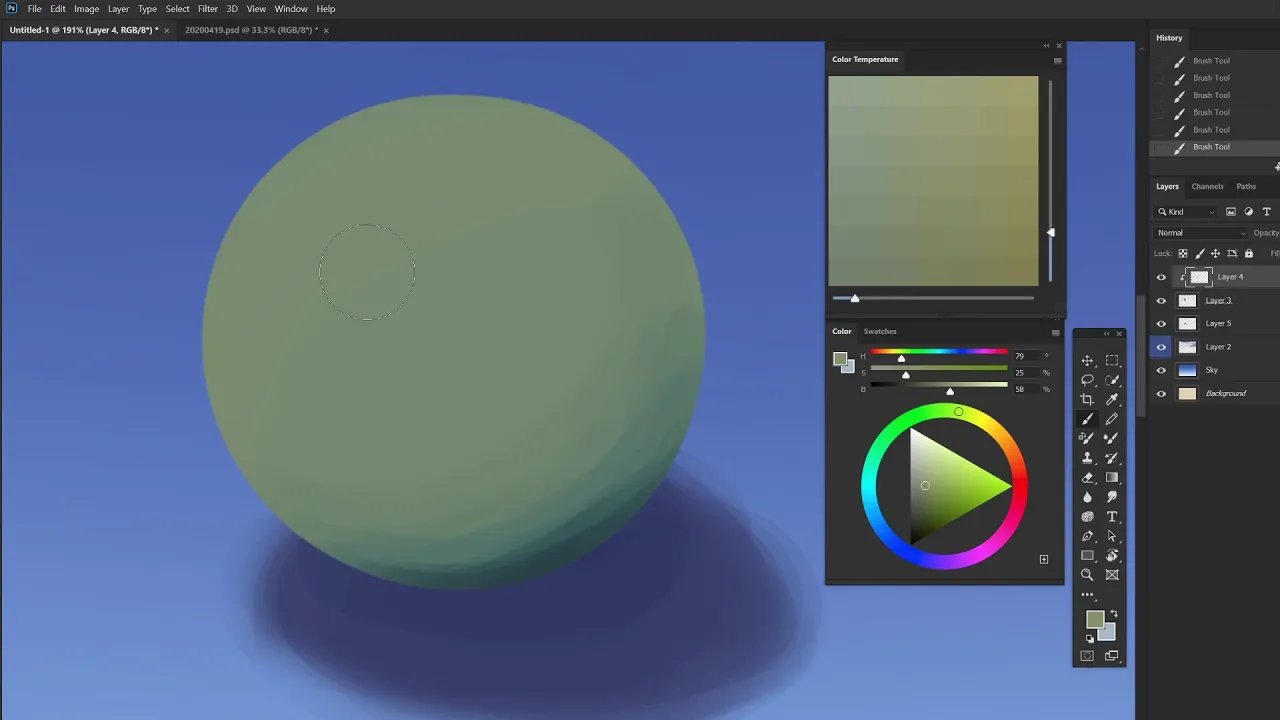Toggle Quick Mask mode
This screenshot has width=1280, height=720.
click(x=1087, y=656)
